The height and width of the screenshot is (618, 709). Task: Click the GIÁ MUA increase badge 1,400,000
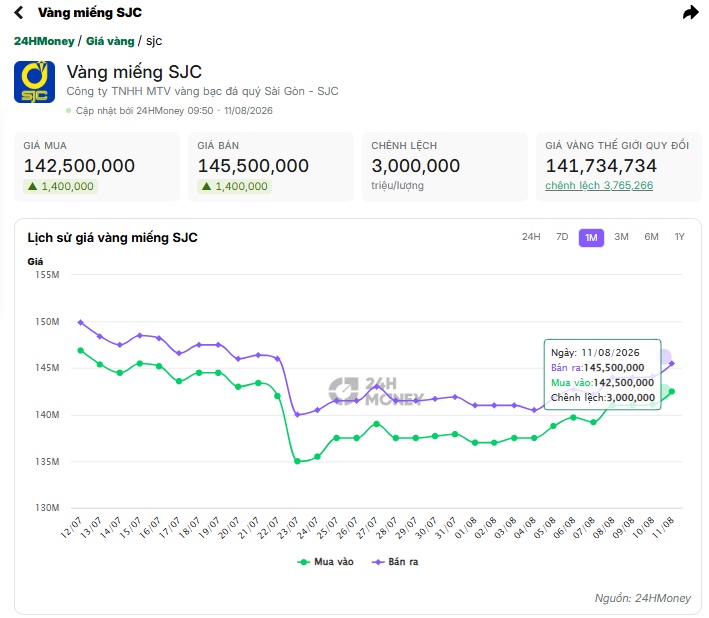pyautogui.click(x=61, y=186)
